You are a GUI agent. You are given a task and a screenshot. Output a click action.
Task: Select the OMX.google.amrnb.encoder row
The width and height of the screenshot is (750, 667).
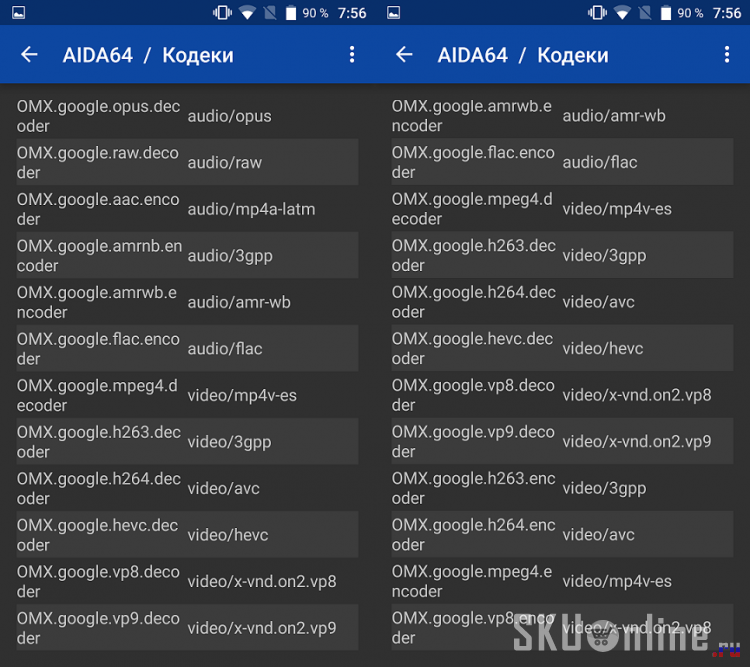click(188, 256)
